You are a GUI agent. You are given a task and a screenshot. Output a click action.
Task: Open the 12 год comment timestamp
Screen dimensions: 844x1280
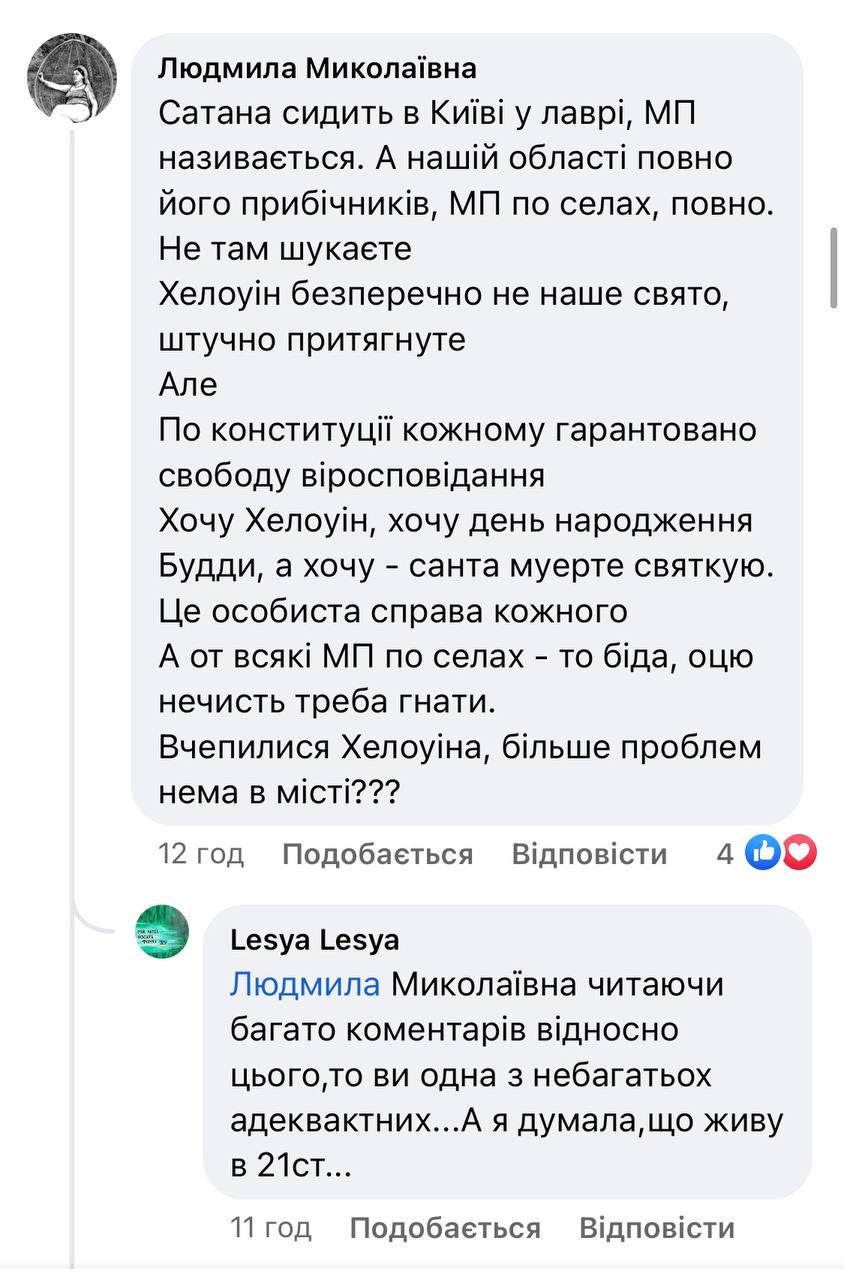pos(201,854)
